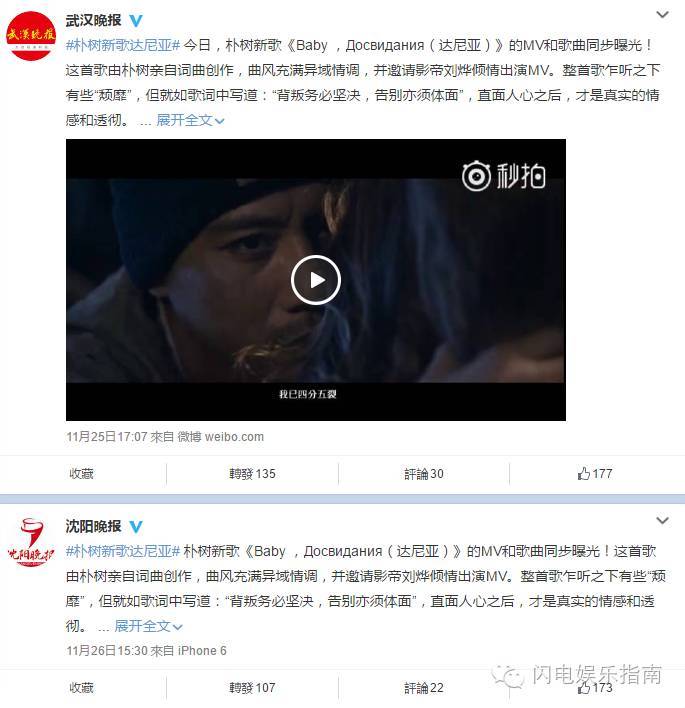685x708 pixels.
Task: Open 轉發 135 on first post
Action: [x=252, y=474]
